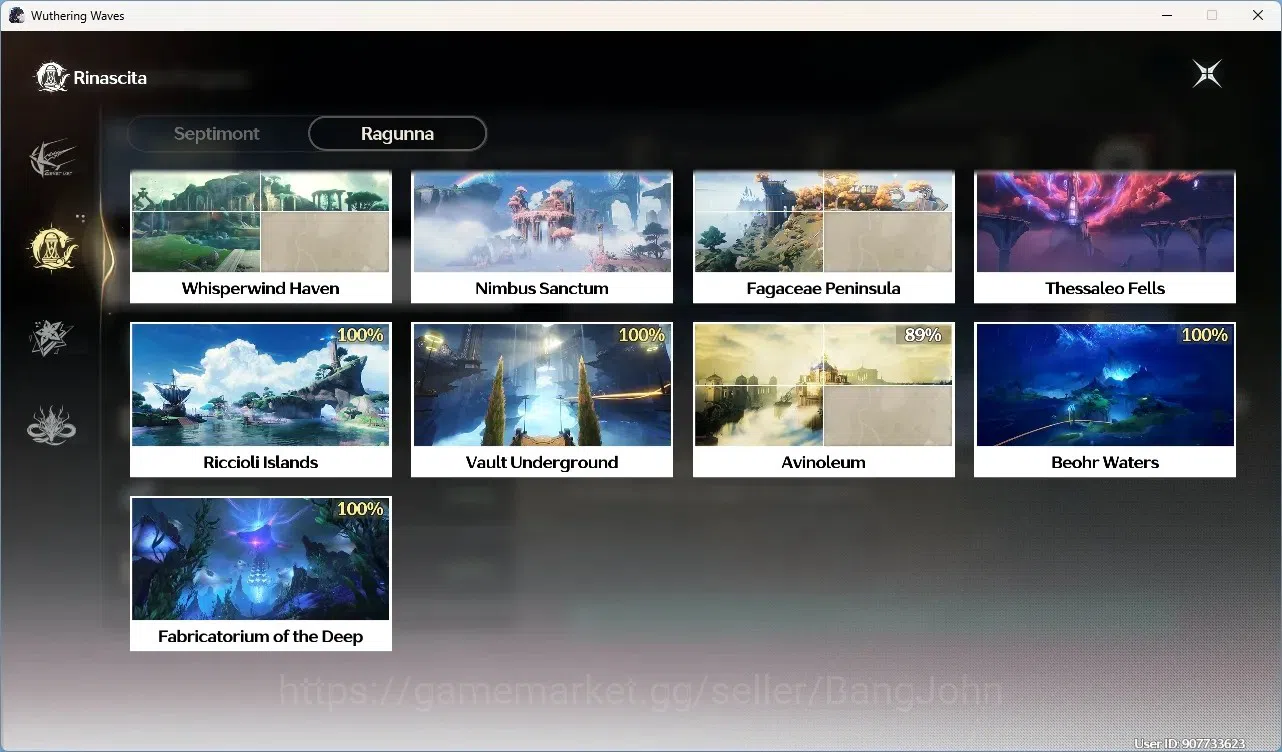Open the Whisperwind Haven area card
Image resolution: width=1282 pixels, height=752 pixels.
coord(261,236)
